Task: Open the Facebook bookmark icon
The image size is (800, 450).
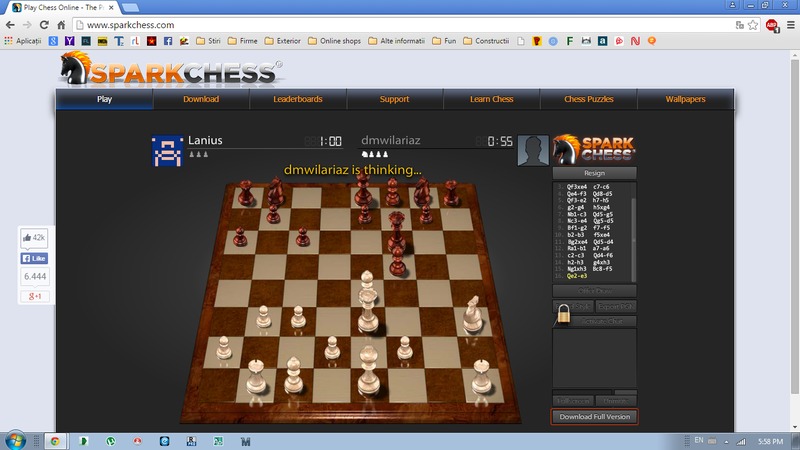Action: click(168, 41)
